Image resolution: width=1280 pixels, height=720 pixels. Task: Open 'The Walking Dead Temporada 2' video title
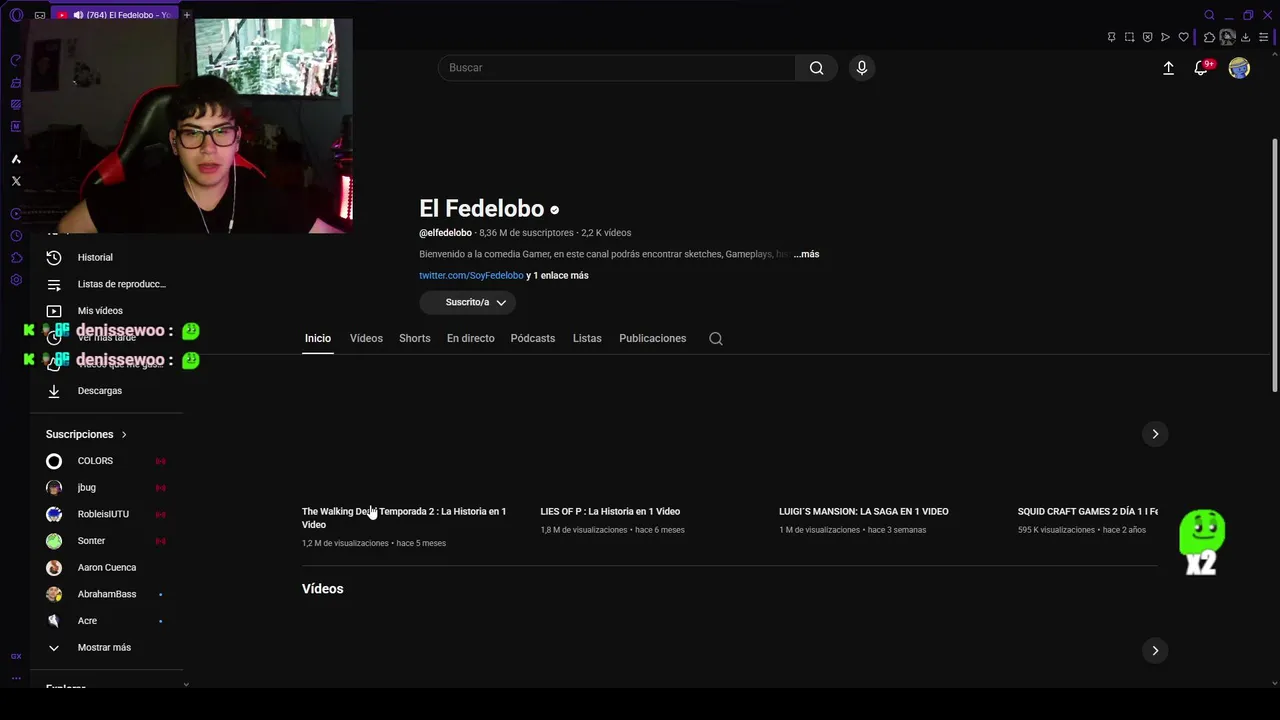404,518
